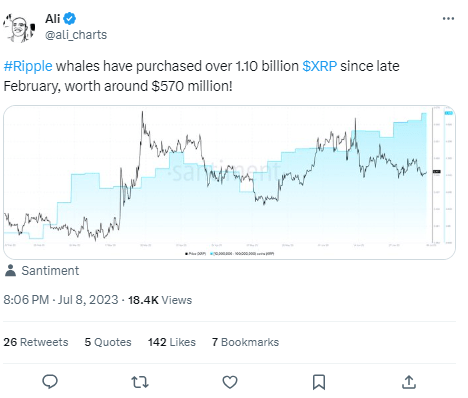View the 5 Quotes list

[x=108, y=342]
